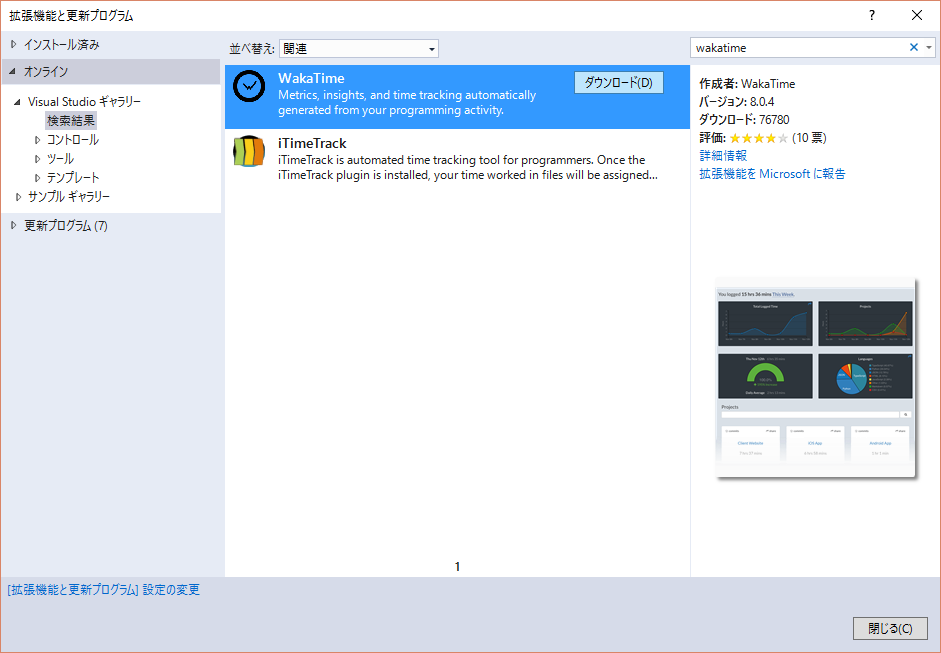Click the WakaTime dashboard preview thumbnail

[815, 378]
